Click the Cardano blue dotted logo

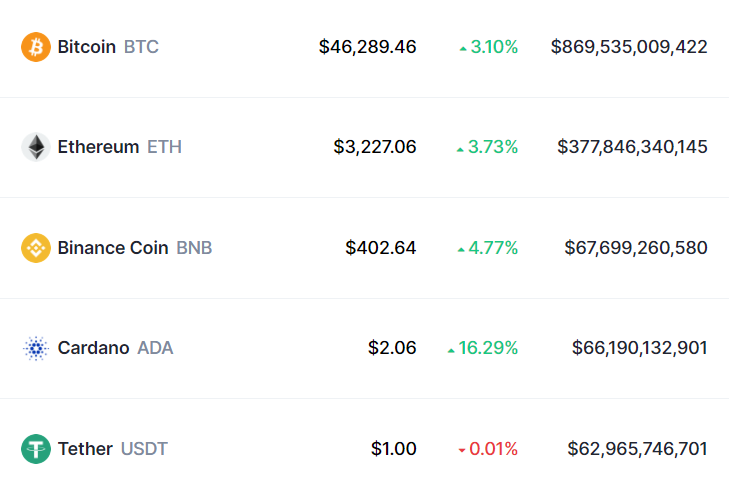36,348
